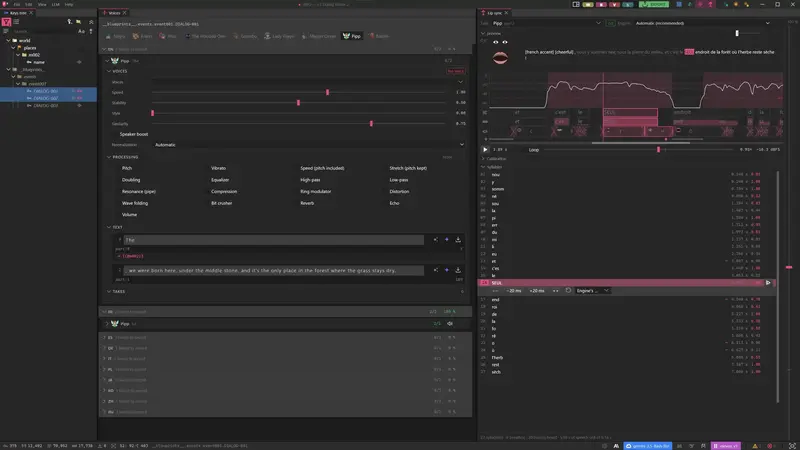Click the reset icon next to +20 ms

[568, 290]
